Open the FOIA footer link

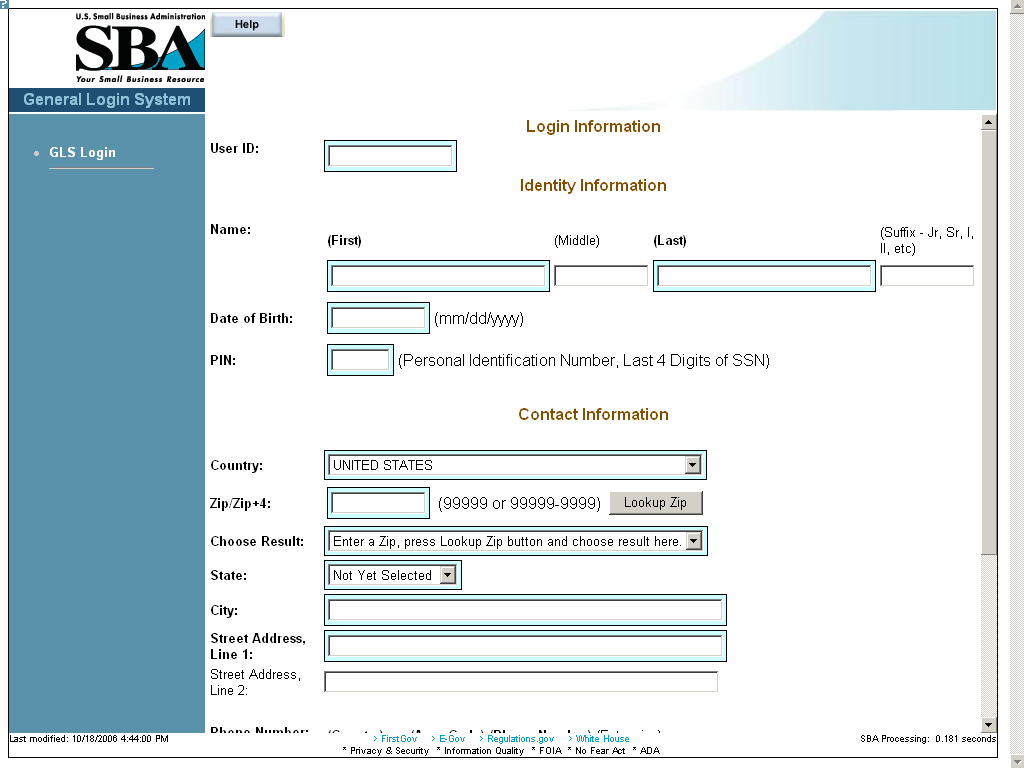pyautogui.click(x=551, y=750)
